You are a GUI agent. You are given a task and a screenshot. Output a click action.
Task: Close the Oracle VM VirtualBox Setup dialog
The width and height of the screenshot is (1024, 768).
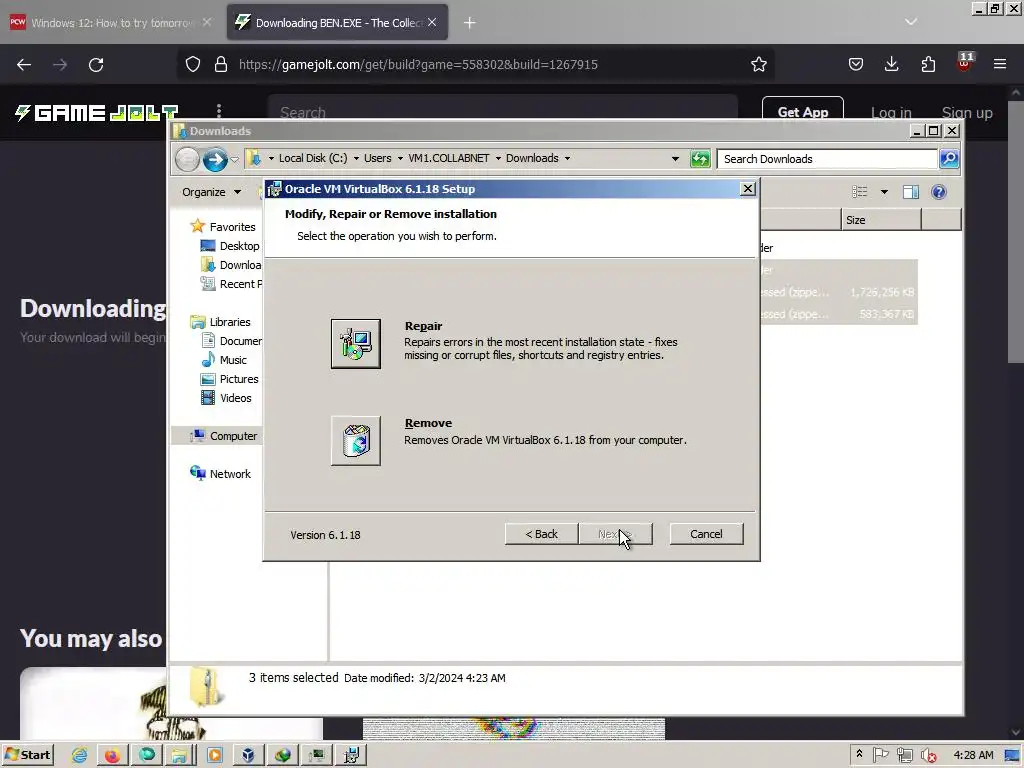click(748, 189)
